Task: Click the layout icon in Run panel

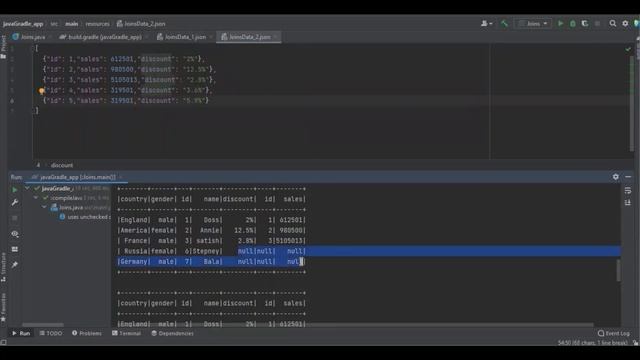Action: click(15, 249)
